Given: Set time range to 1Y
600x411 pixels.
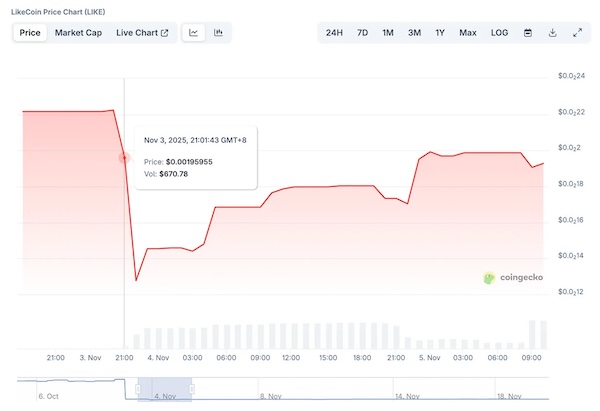Looking at the screenshot, I should pyautogui.click(x=440, y=32).
